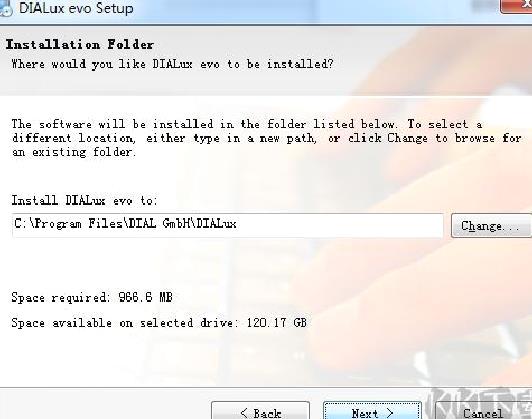Open folder browser via Change button

coord(491,226)
